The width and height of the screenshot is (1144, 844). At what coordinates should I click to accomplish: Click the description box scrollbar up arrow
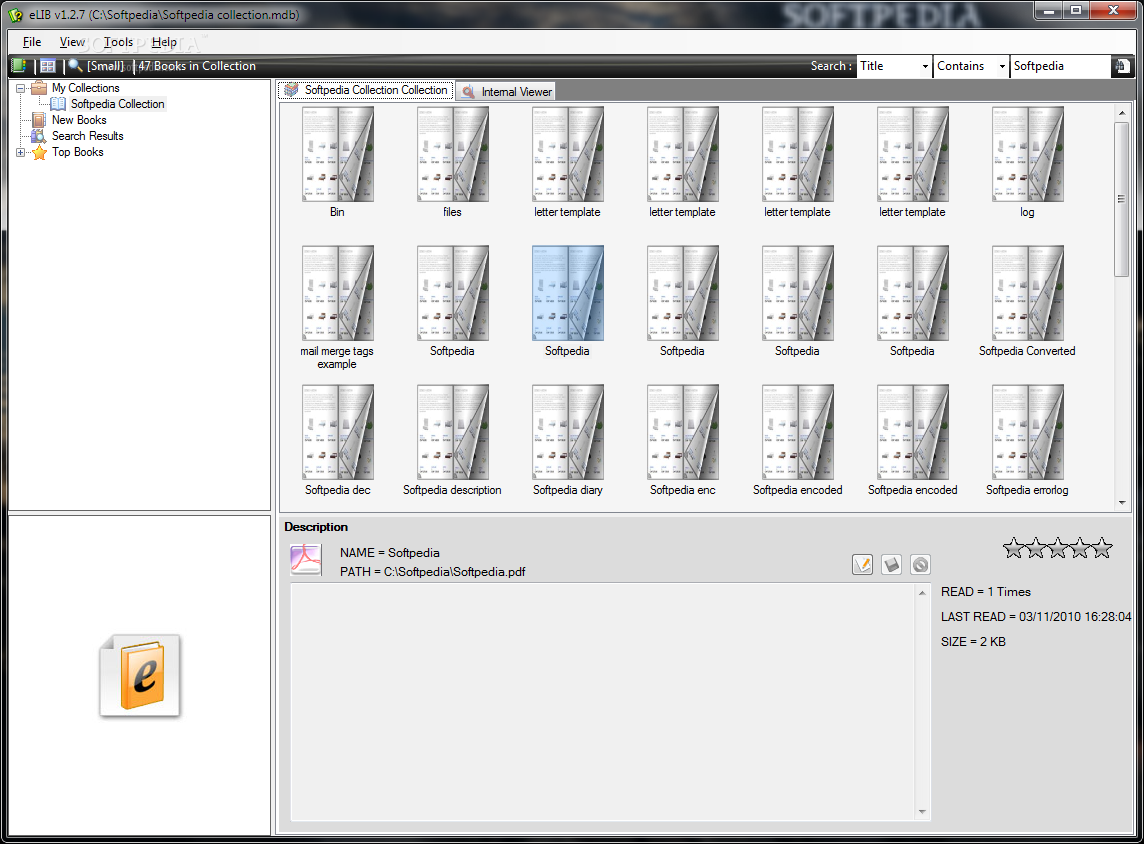tap(922, 593)
